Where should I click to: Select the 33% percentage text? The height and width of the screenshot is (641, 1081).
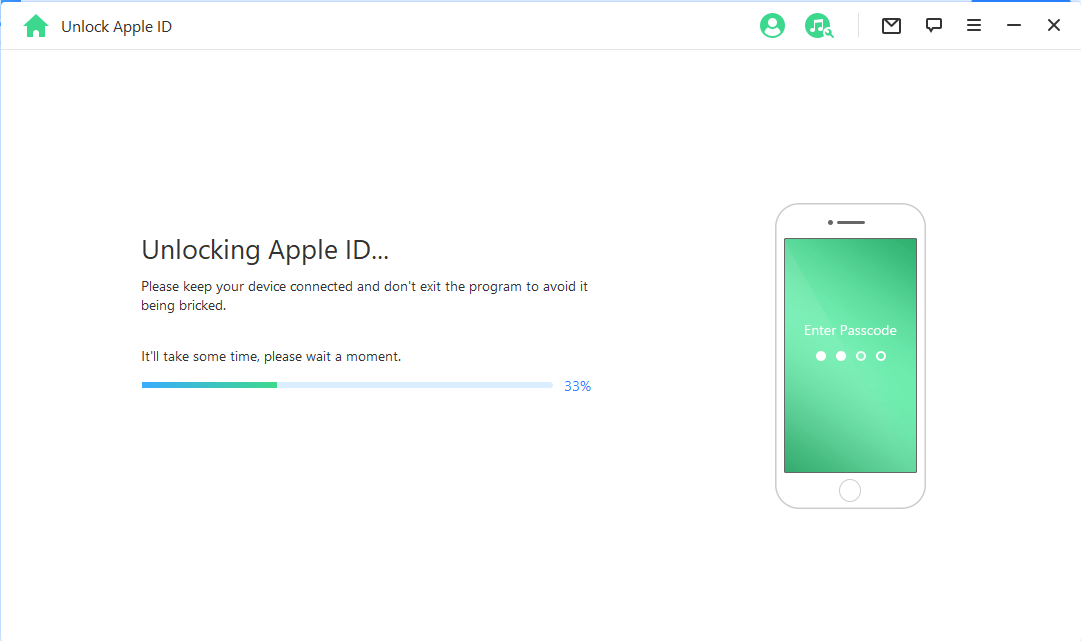577,385
